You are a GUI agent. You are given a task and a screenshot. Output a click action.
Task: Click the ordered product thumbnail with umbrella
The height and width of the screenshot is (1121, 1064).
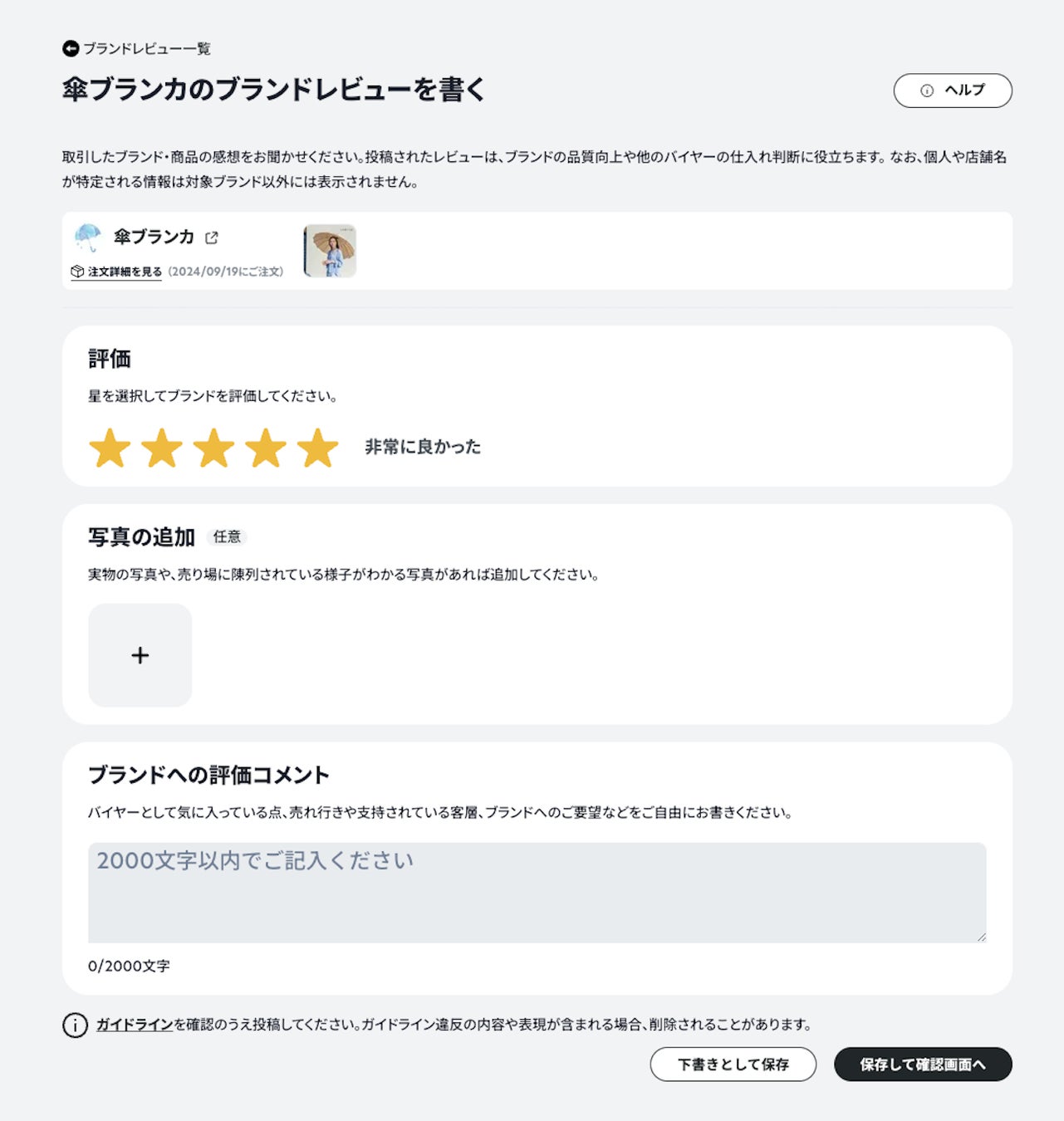pyautogui.click(x=330, y=251)
